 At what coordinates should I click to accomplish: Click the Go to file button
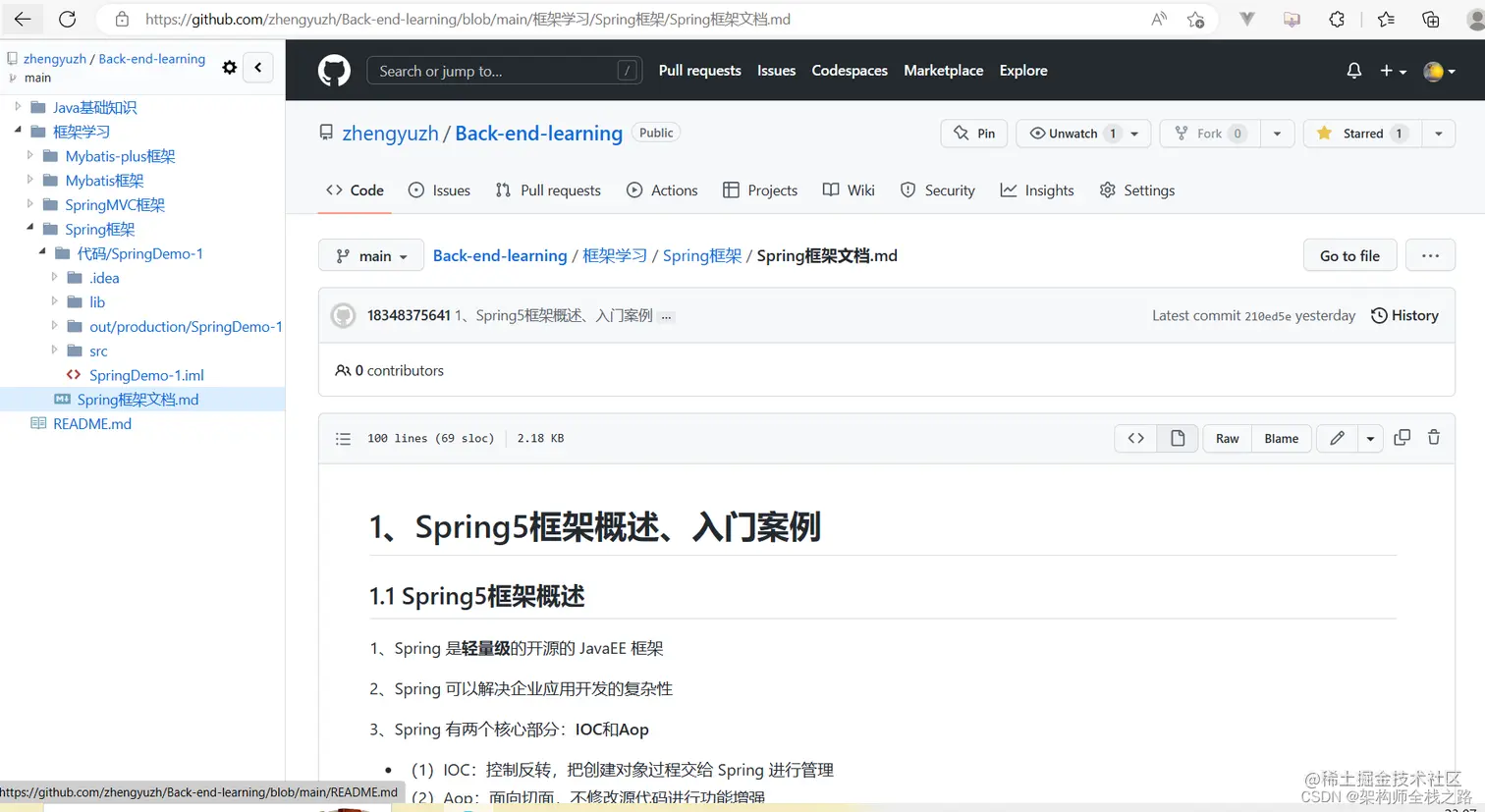1349,255
